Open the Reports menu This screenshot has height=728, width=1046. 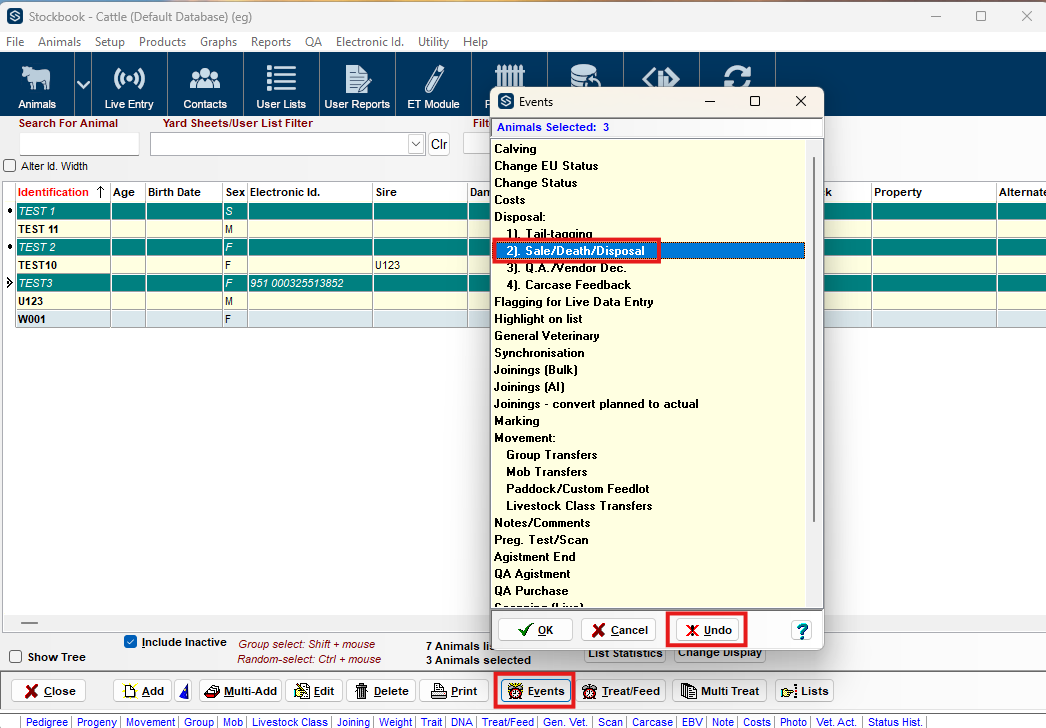click(x=270, y=42)
